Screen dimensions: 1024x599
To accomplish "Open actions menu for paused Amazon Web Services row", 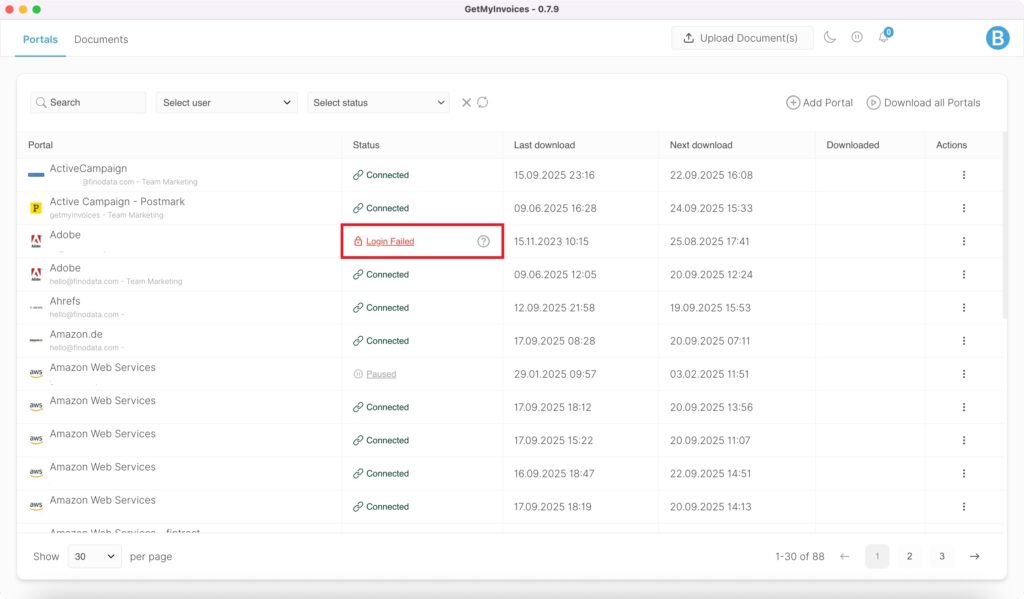I will (x=963, y=374).
